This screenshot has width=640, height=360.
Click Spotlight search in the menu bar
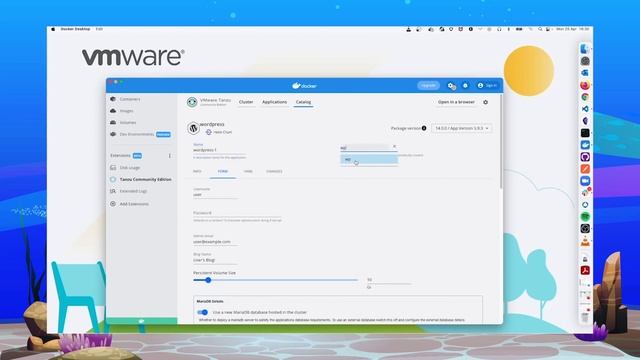point(540,29)
